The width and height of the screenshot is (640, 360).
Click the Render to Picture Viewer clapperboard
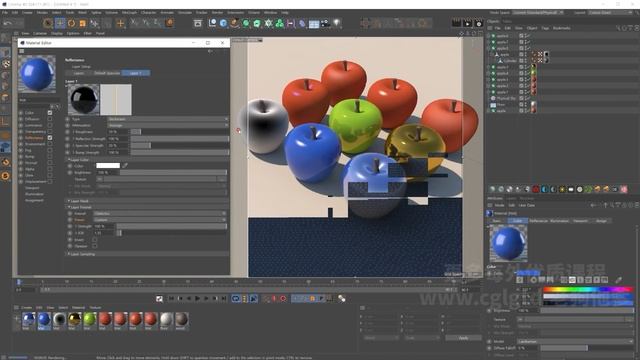pos(467,23)
